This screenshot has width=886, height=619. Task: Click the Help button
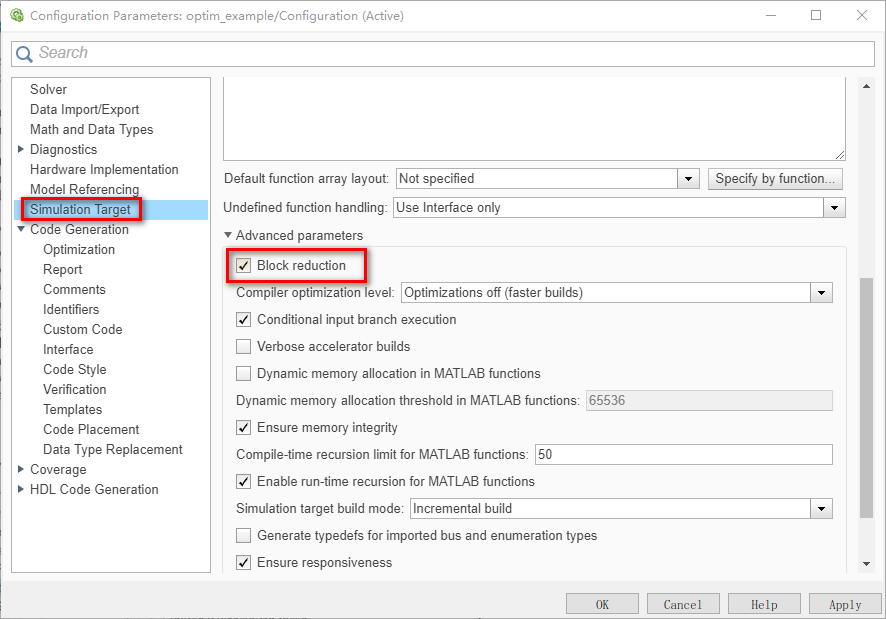764,604
